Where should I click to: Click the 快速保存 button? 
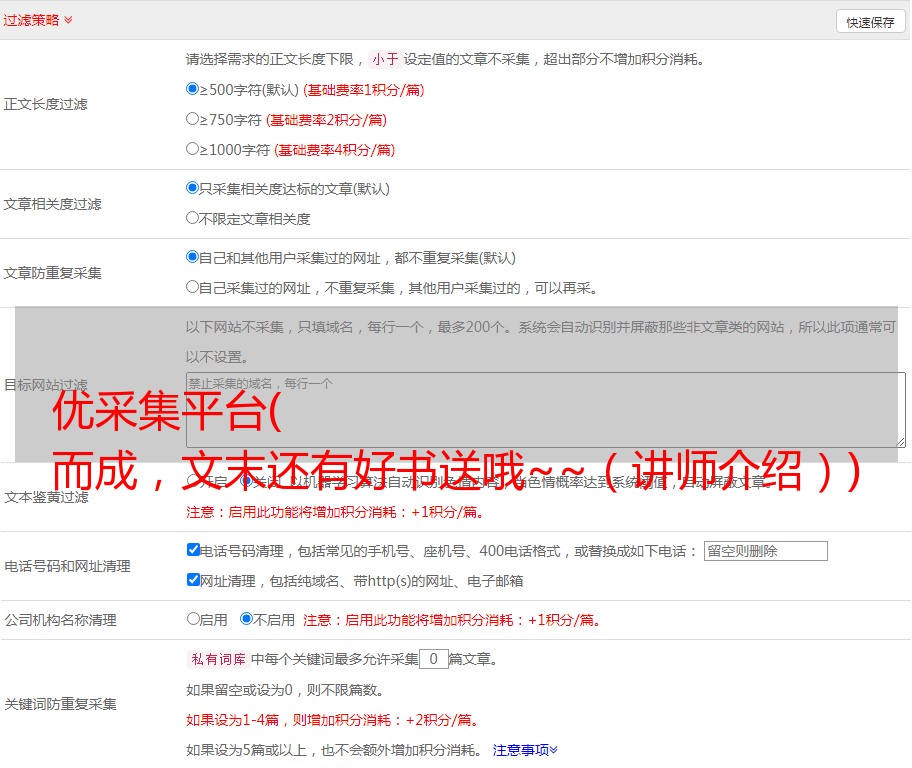870,22
